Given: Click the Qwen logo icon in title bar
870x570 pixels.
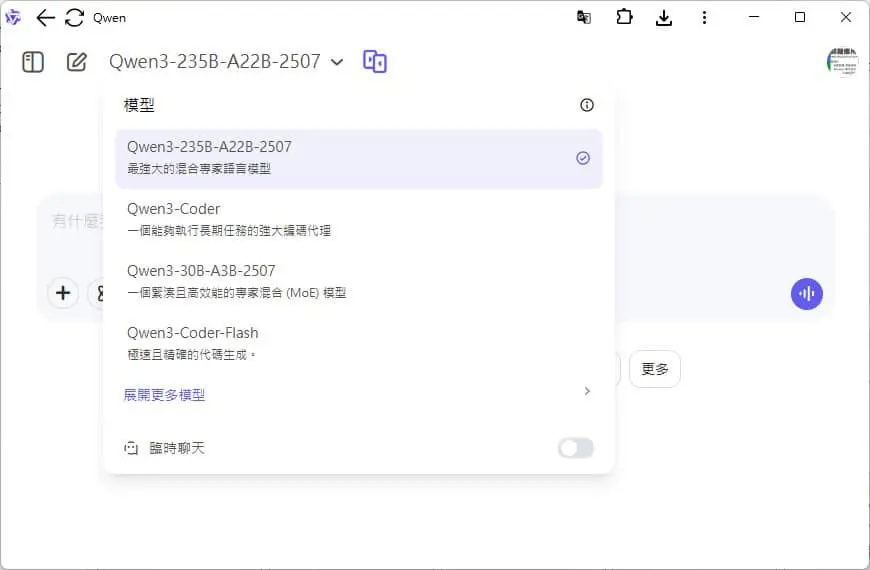Looking at the screenshot, I should click(x=13, y=18).
